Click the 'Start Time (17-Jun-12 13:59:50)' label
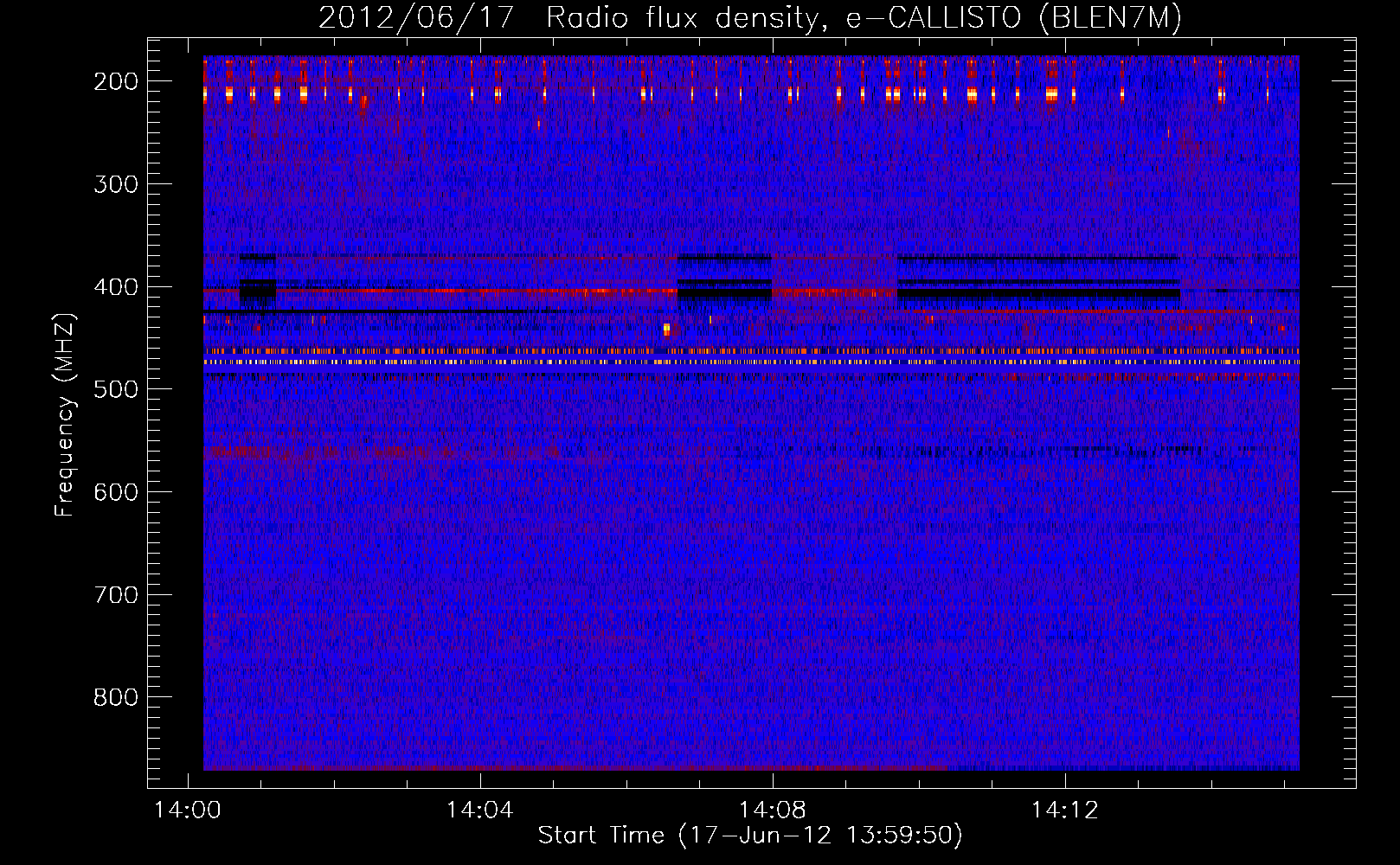Screen dimensions: 1400x865 click(750, 836)
